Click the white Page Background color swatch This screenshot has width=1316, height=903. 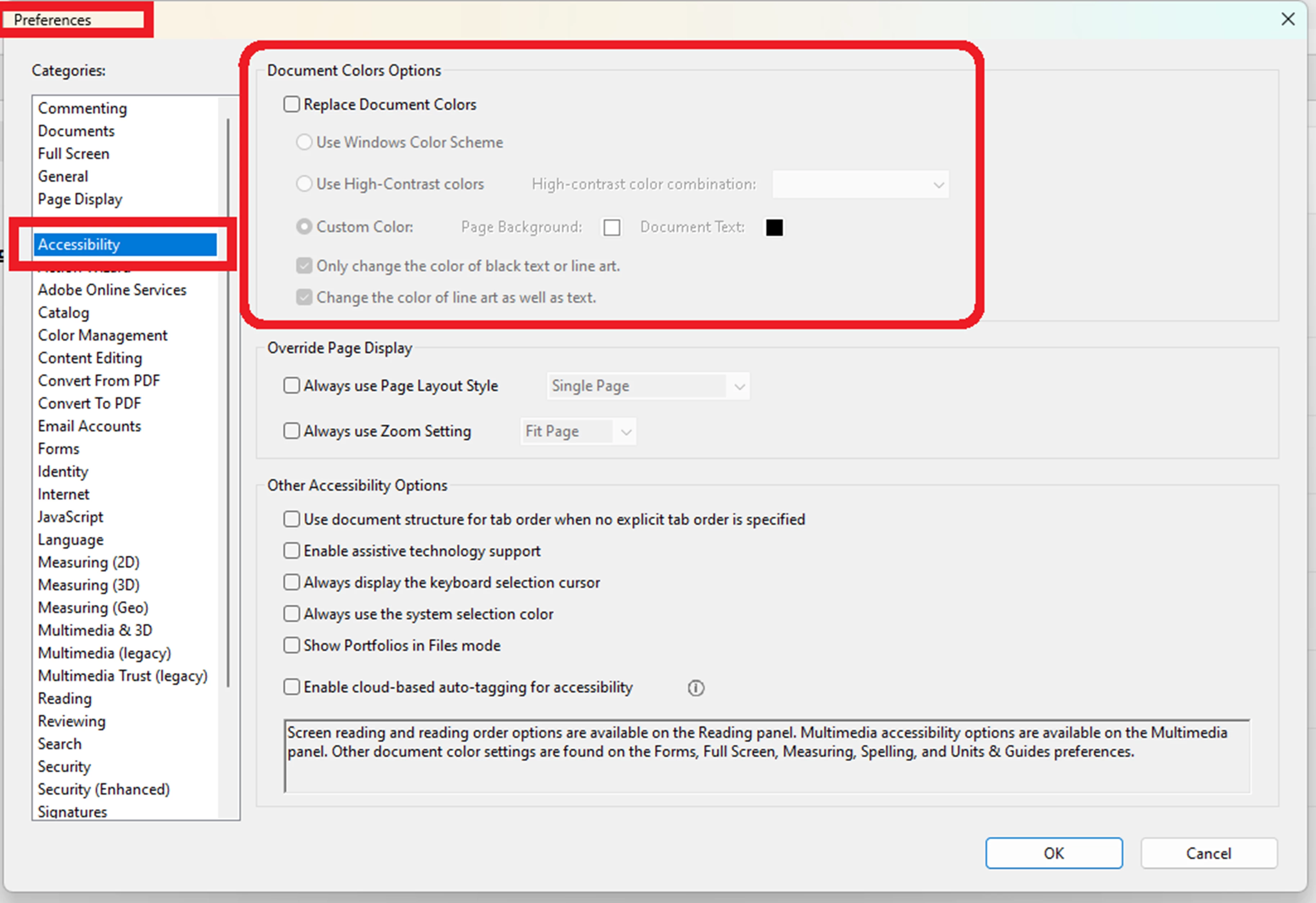(x=612, y=228)
